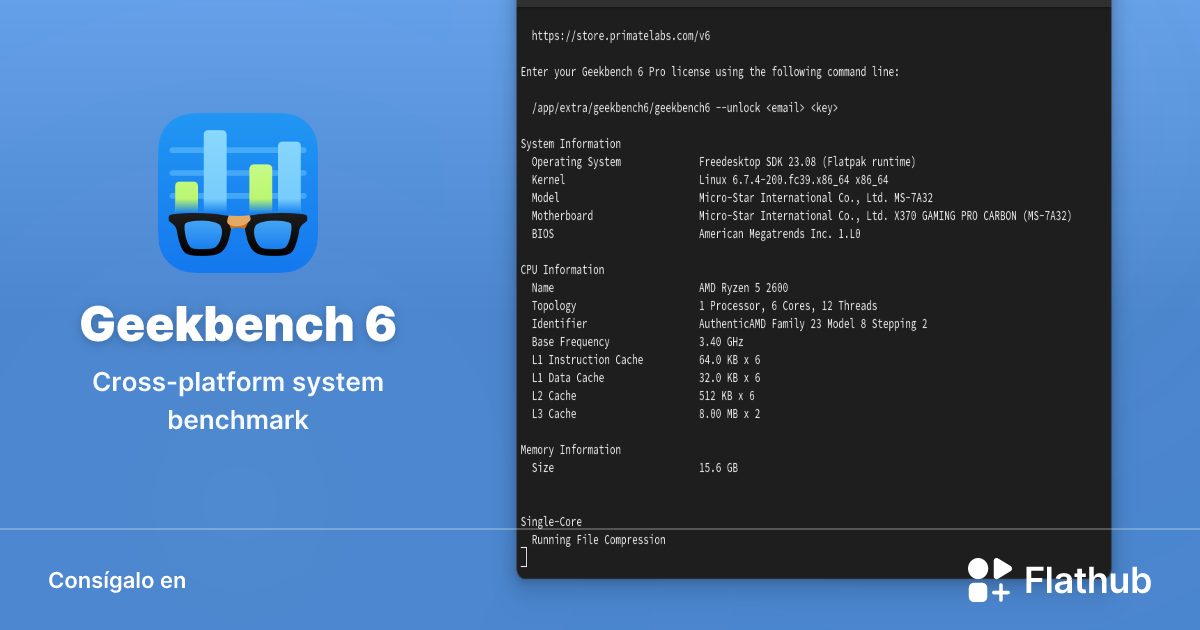Image resolution: width=1200 pixels, height=630 pixels.
Task: Select the Geekbench 6 title heading
Action: (x=238, y=324)
